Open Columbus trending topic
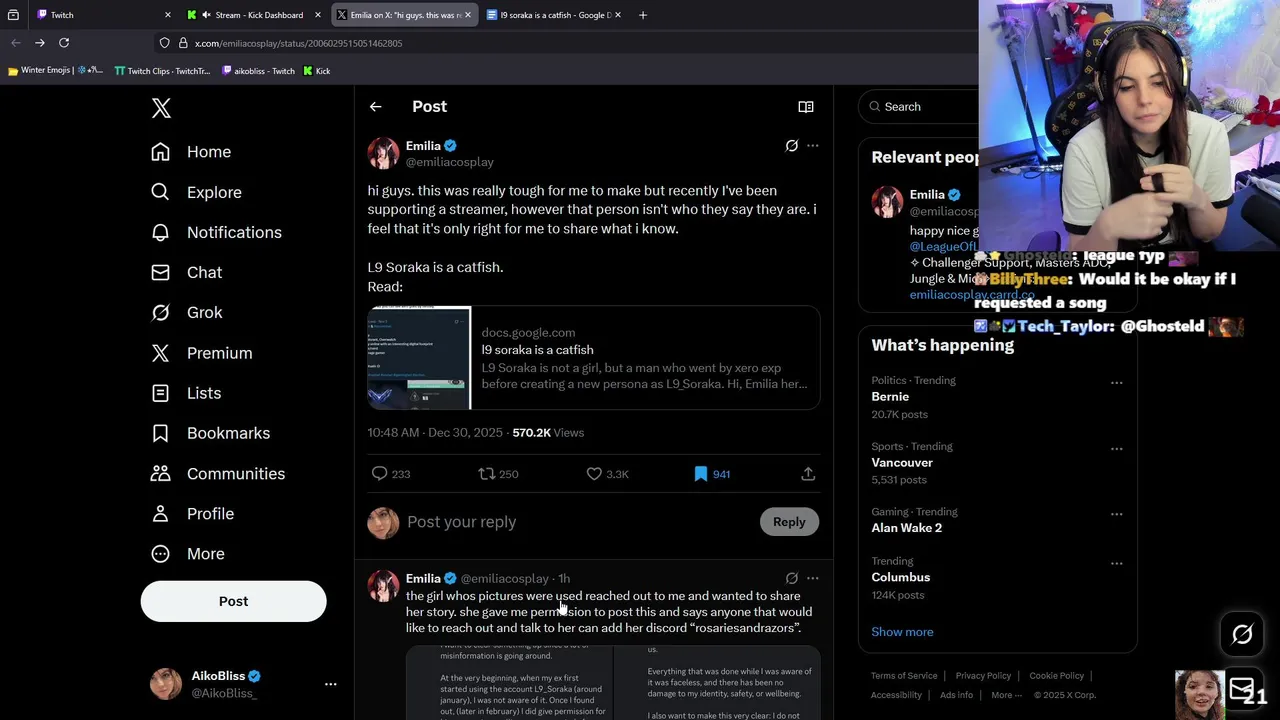1280x720 pixels. click(900, 577)
